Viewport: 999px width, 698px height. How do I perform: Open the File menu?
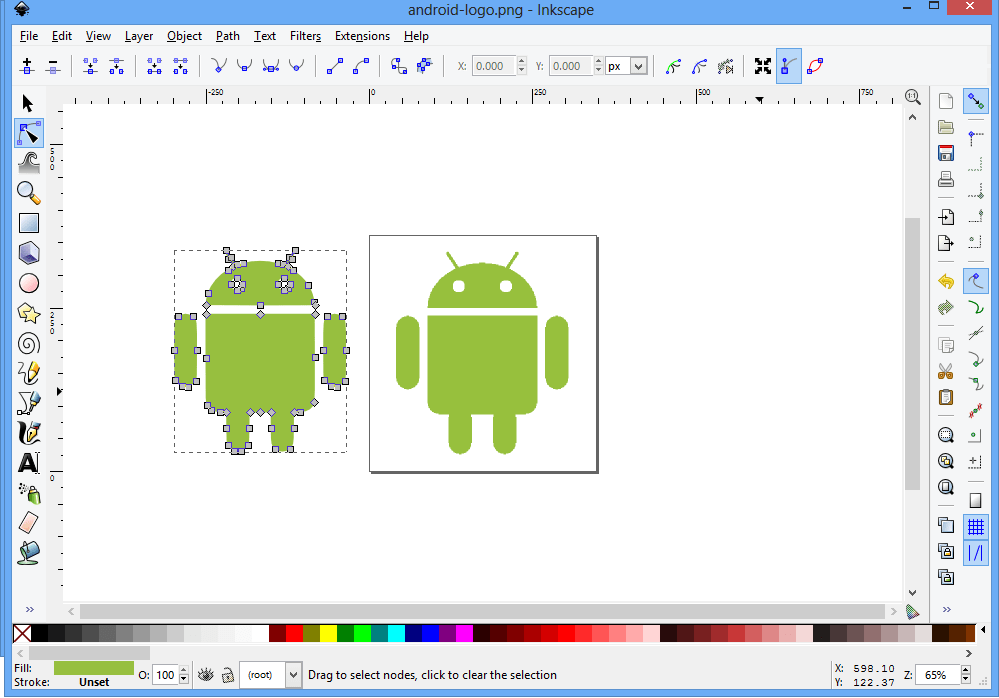29,36
